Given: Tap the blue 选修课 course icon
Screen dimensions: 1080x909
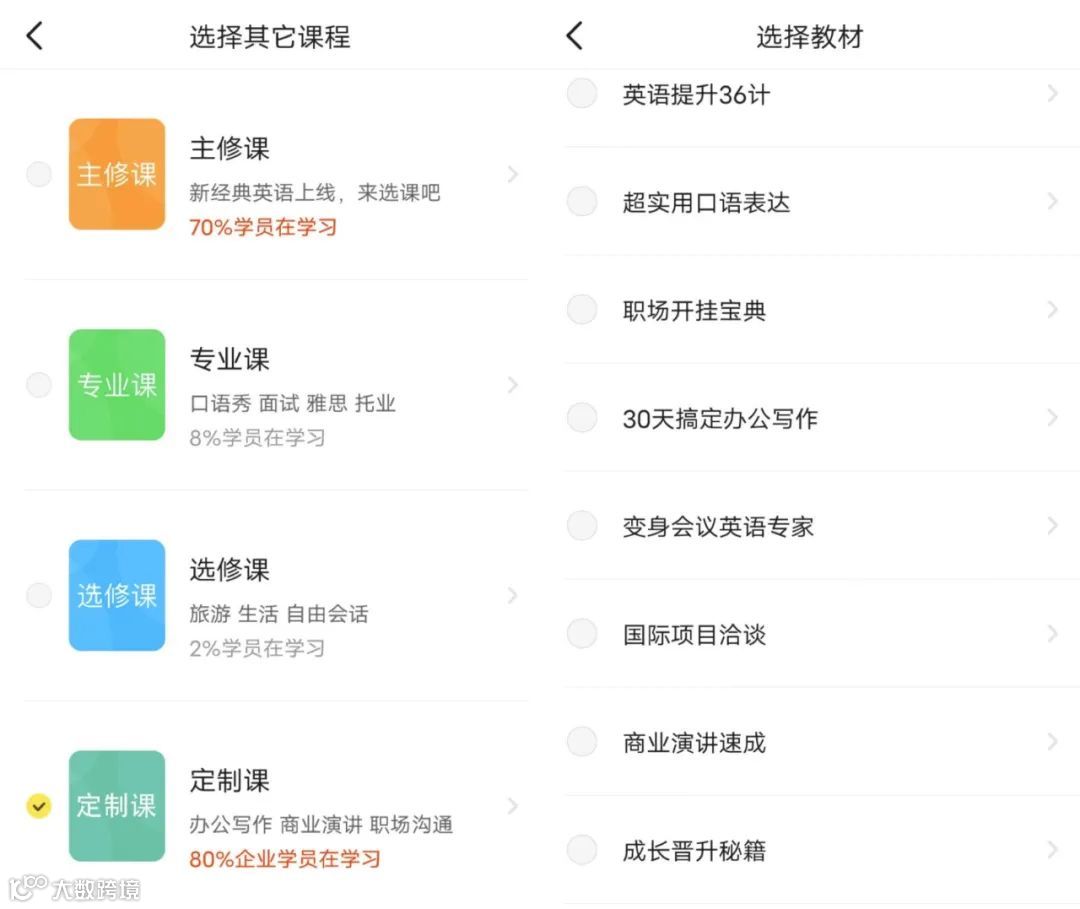Looking at the screenshot, I should coord(116,595).
